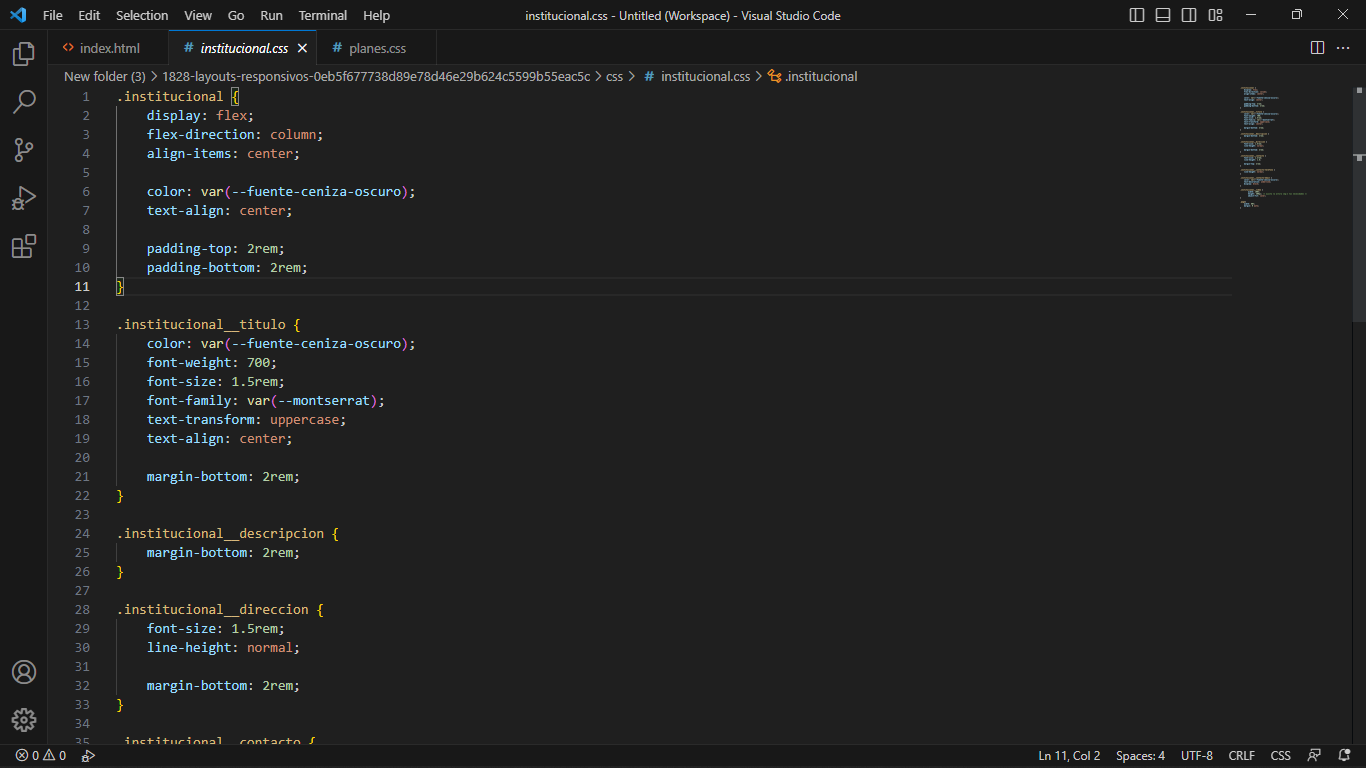Image resolution: width=1366 pixels, height=768 pixels.
Task: Toggle the bottom Panel layout button
Action: [1163, 15]
